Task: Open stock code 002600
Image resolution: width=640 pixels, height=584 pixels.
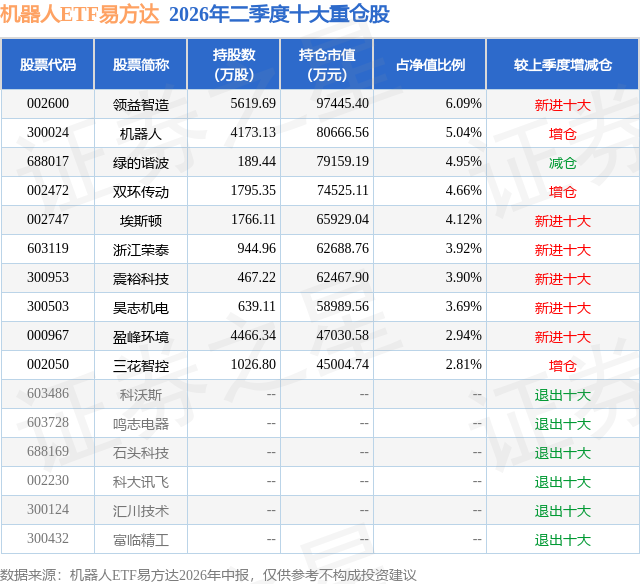Action: (x=48, y=104)
